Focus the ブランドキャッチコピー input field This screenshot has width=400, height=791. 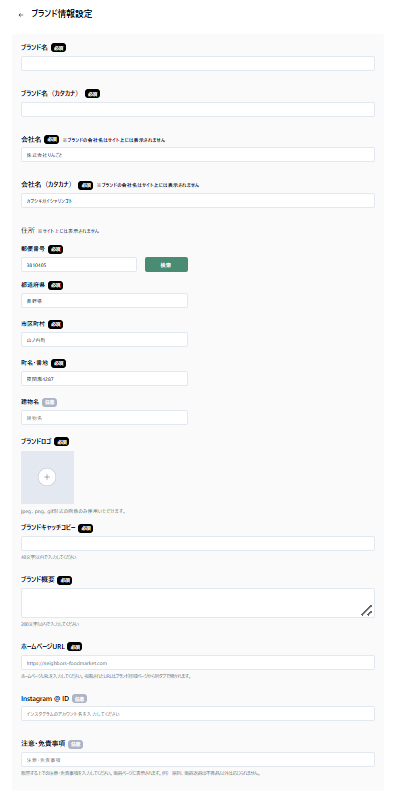pos(198,543)
